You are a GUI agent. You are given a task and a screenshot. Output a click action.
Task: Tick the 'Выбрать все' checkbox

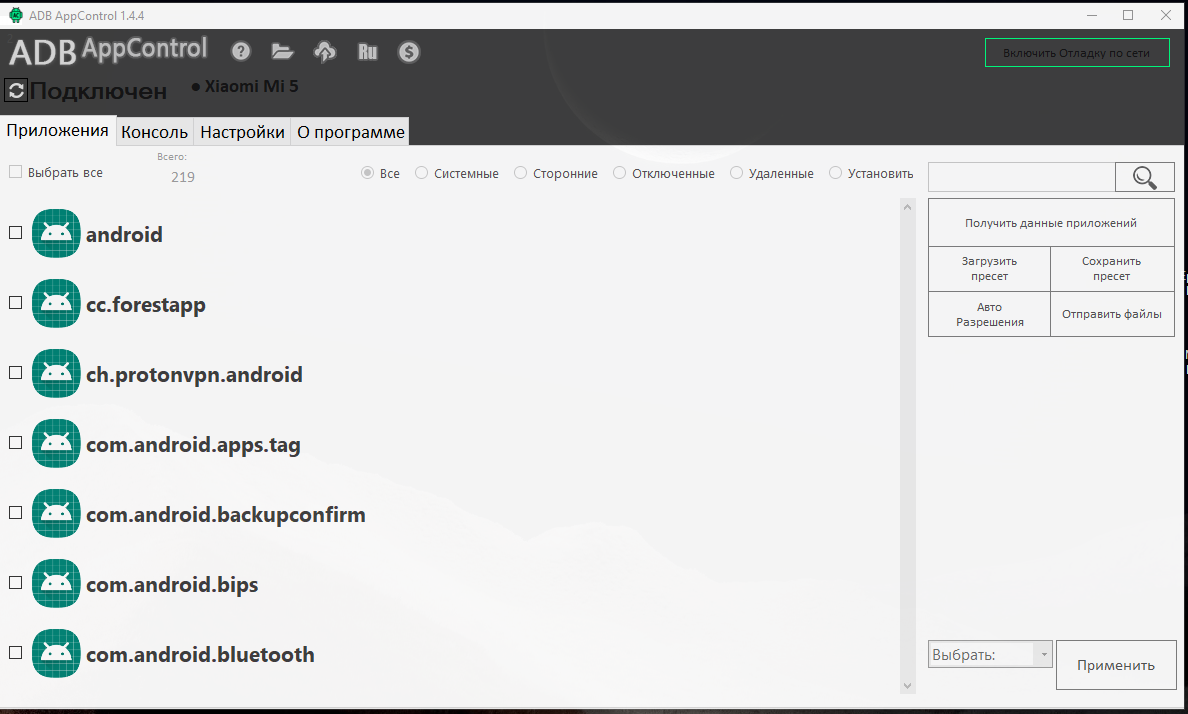click(15, 172)
